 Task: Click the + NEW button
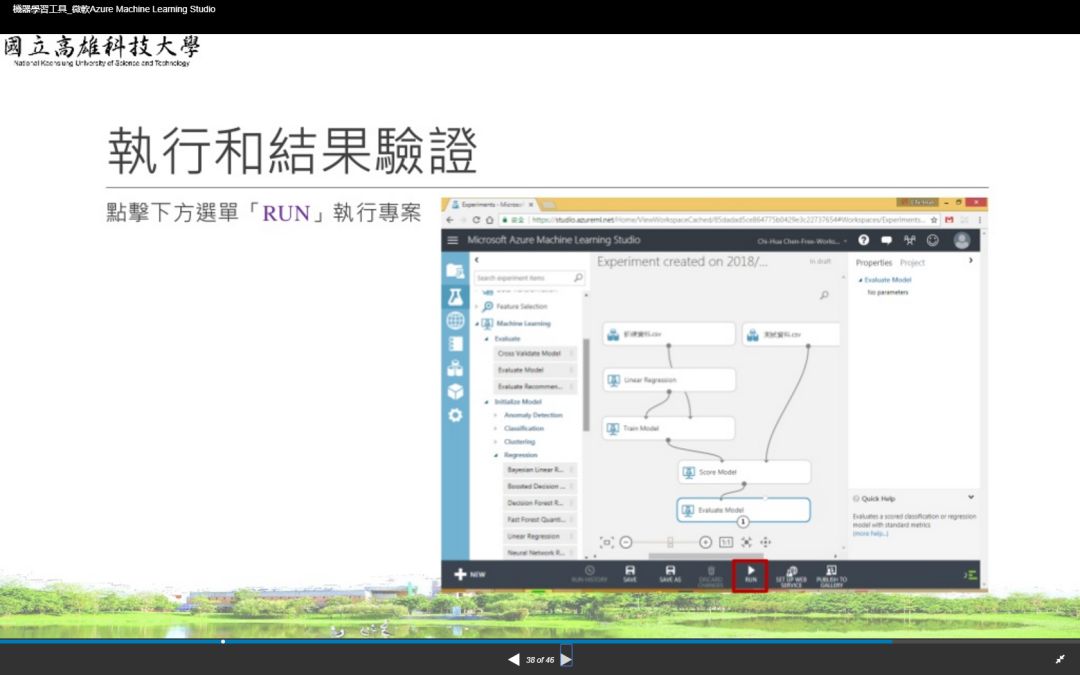pos(470,574)
